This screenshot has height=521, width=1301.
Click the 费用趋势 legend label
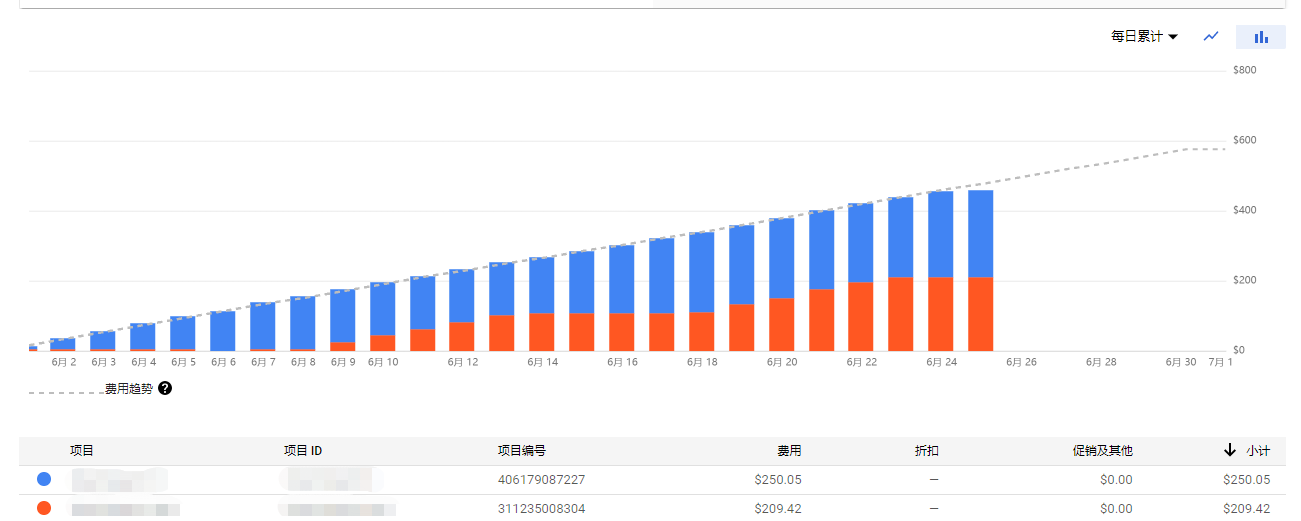point(129,388)
